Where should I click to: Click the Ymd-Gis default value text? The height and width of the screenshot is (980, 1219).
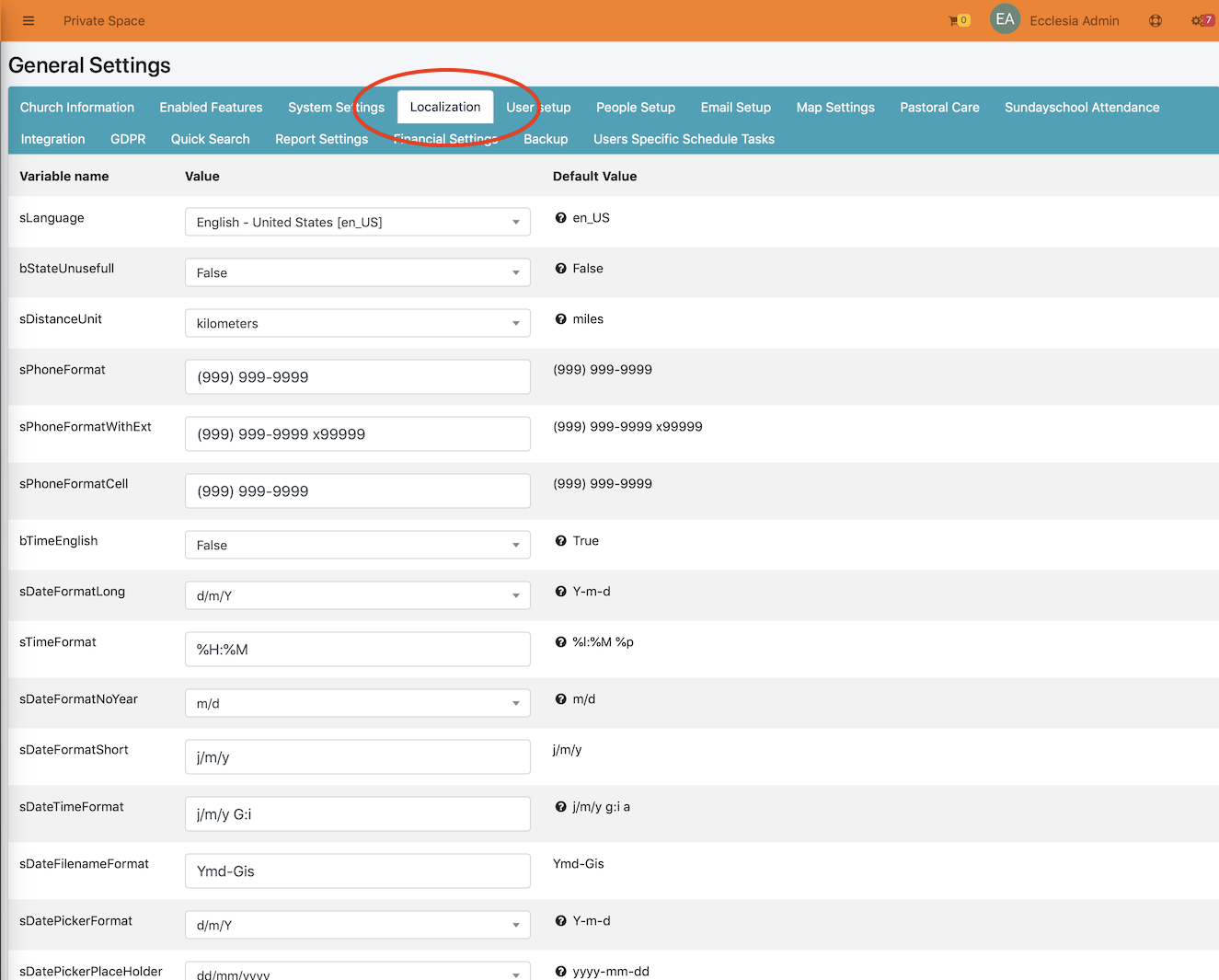(579, 864)
